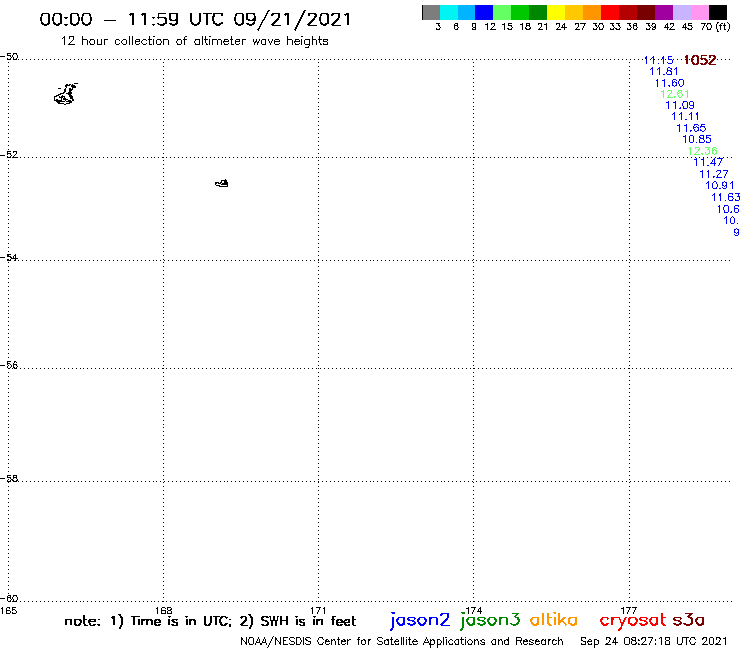740x650 pixels.
Task: Click the cyan swatch in the wave height legend
Action: (x=449, y=12)
